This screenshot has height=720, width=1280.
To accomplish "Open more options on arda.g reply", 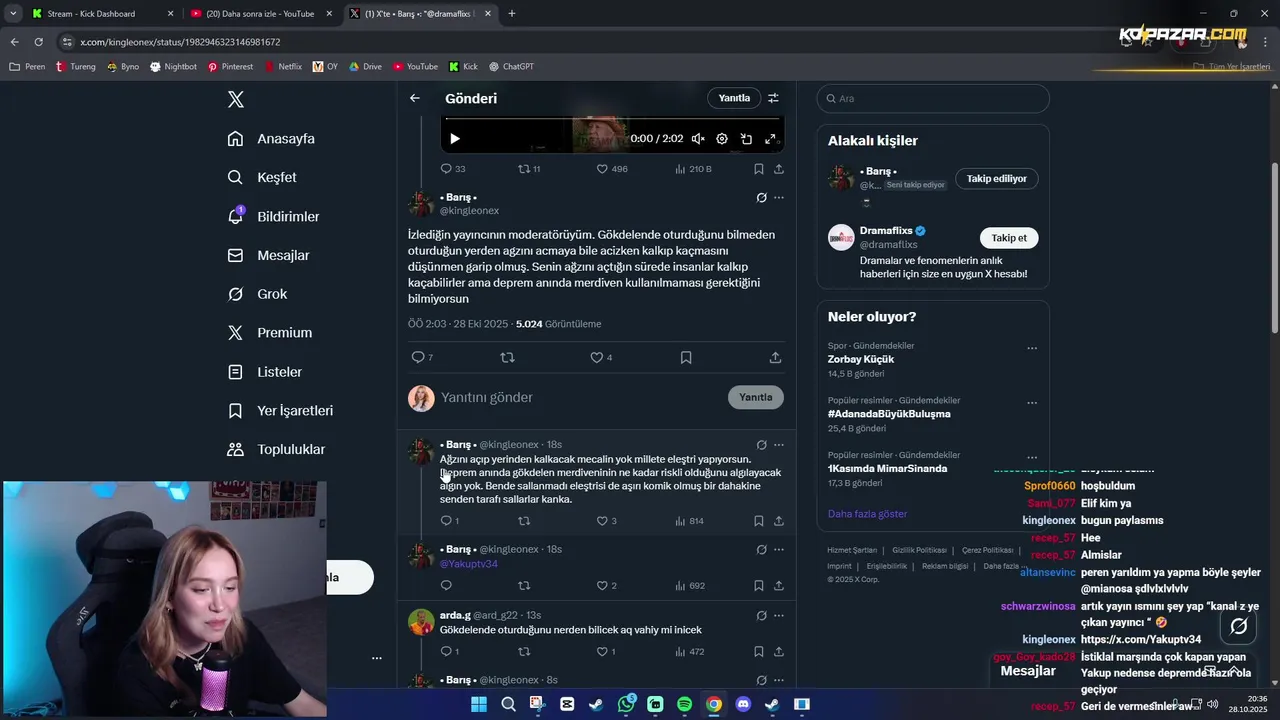I will (x=779, y=615).
